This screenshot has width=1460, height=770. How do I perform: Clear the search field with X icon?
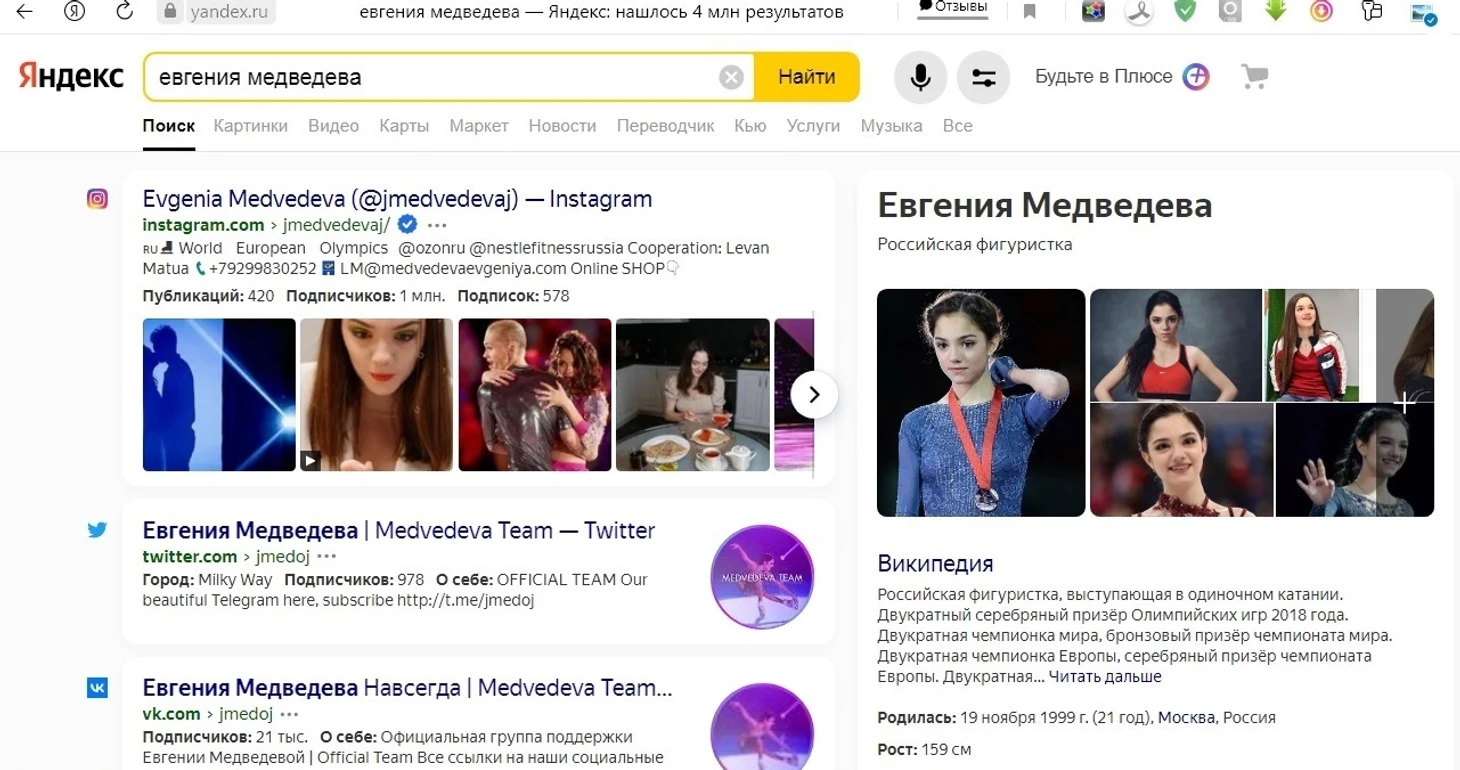click(x=731, y=77)
